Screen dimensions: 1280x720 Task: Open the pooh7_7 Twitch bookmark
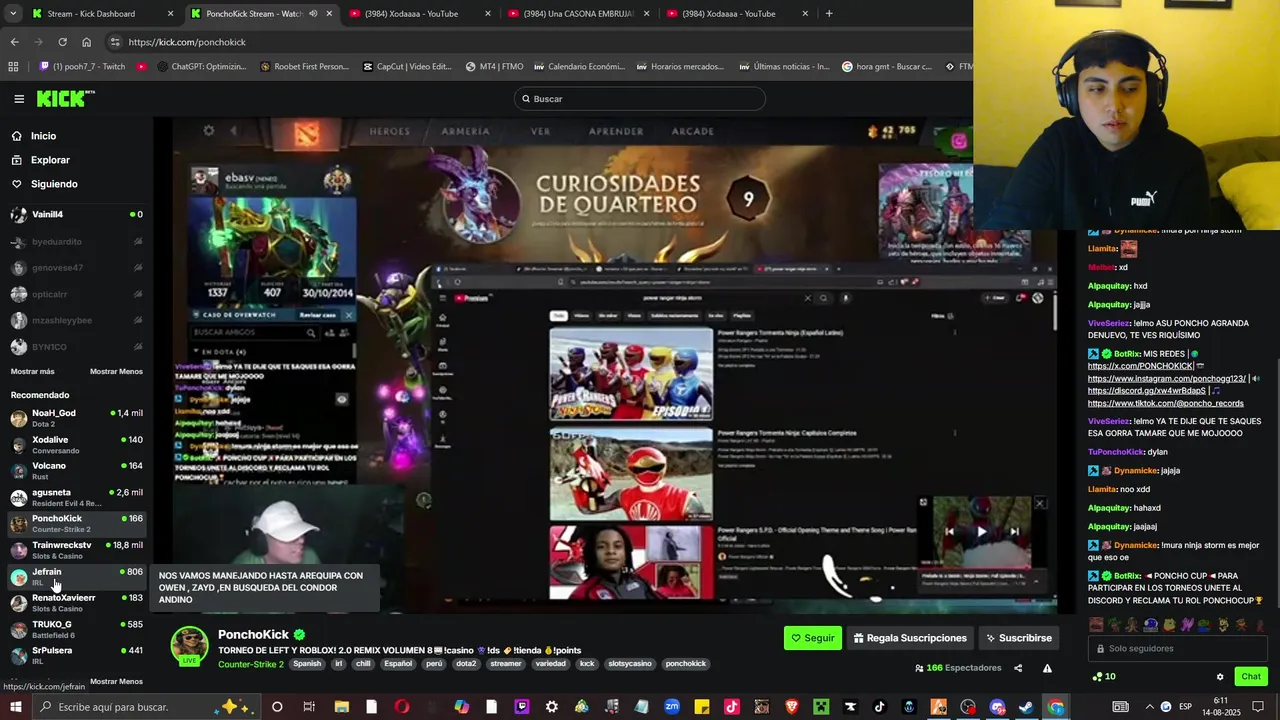click(x=82, y=67)
